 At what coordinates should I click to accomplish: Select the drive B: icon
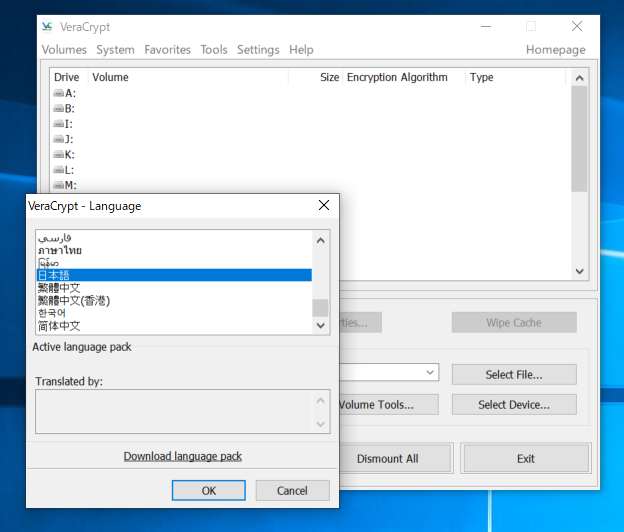pyautogui.click(x=58, y=108)
